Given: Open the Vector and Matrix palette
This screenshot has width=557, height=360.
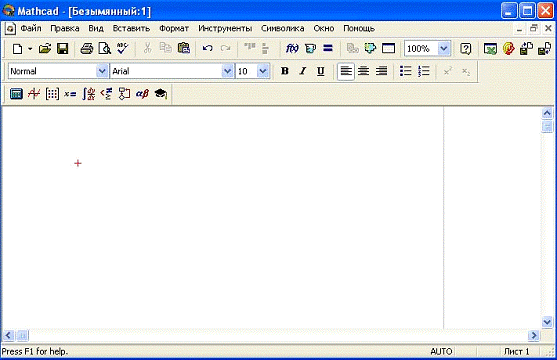Looking at the screenshot, I should coord(52,94).
